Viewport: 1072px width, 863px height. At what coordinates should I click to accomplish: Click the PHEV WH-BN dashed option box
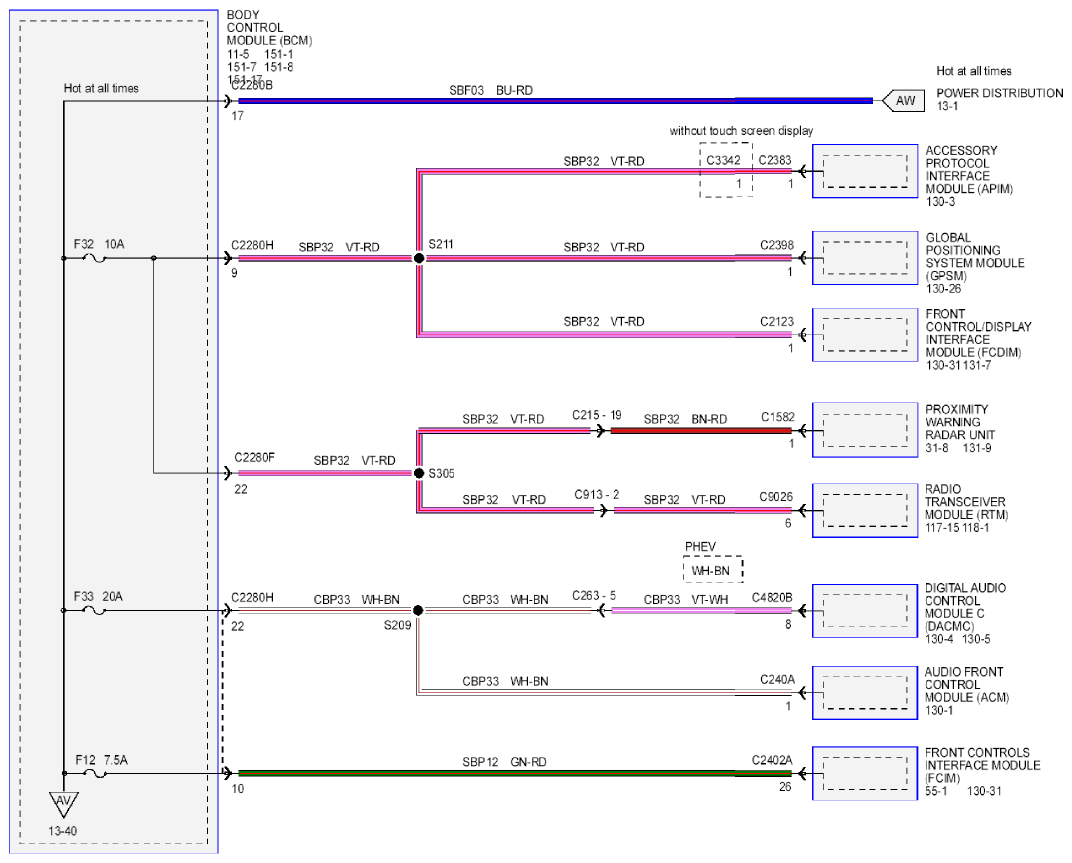click(x=713, y=570)
